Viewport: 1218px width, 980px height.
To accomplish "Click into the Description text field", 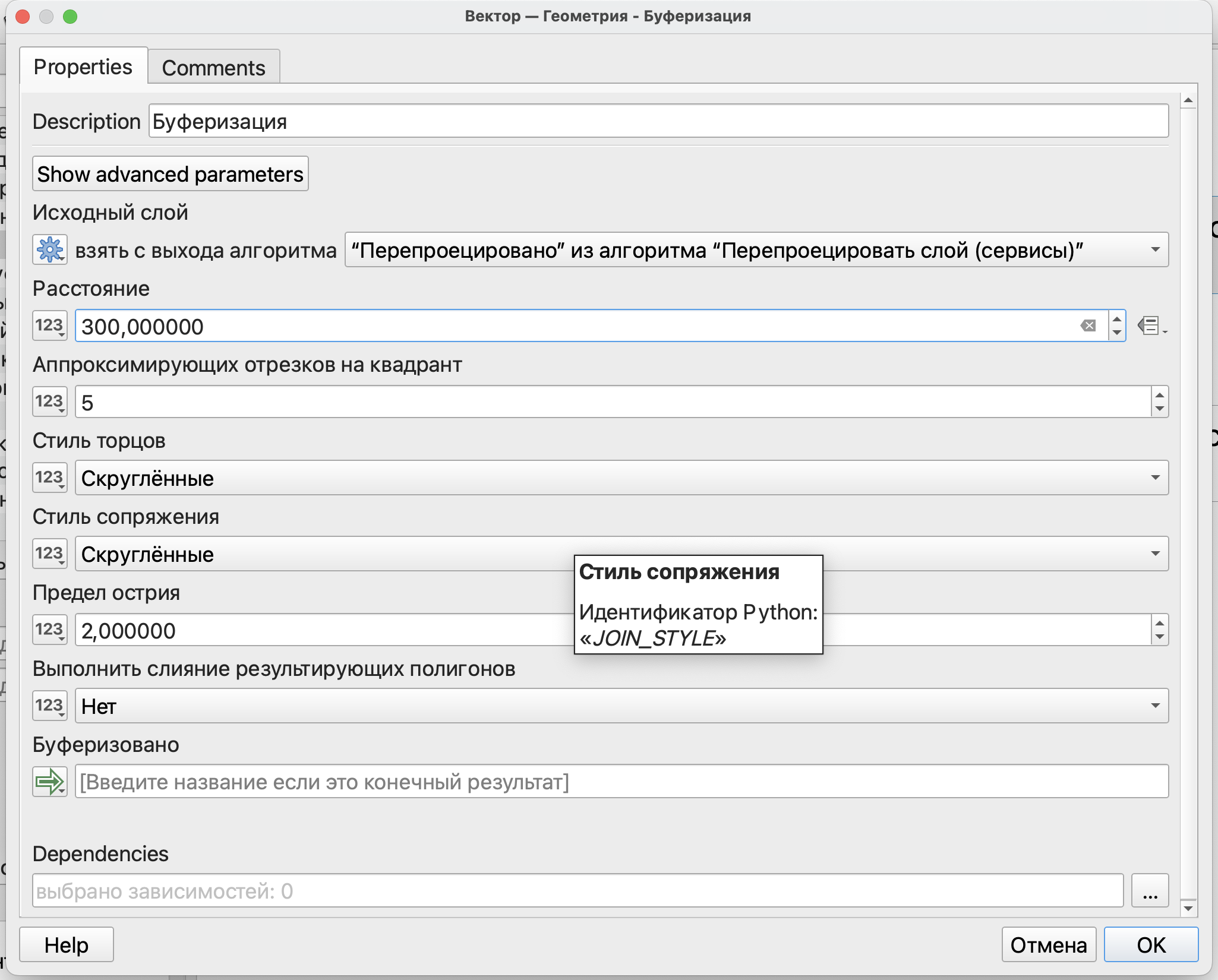I will (658, 121).
